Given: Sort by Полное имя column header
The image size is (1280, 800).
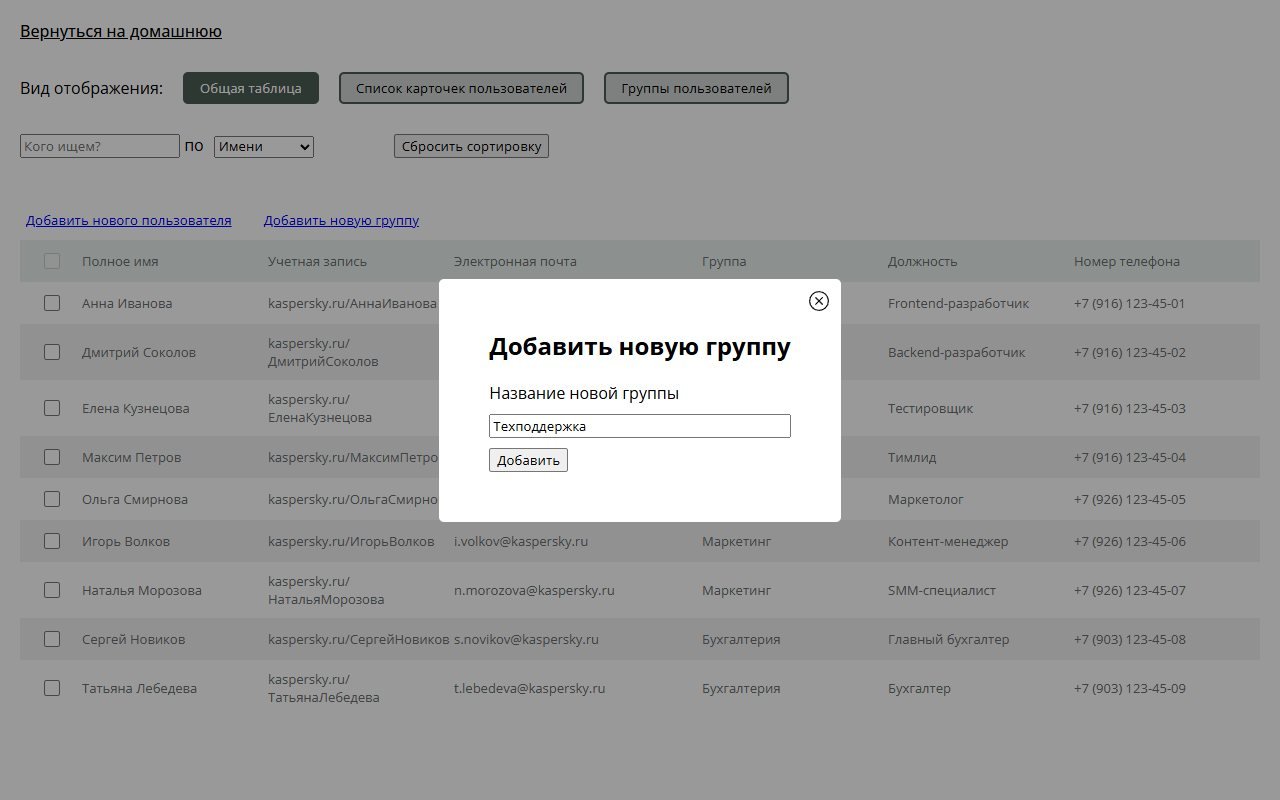Looking at the screenshot, I should 120,261.
